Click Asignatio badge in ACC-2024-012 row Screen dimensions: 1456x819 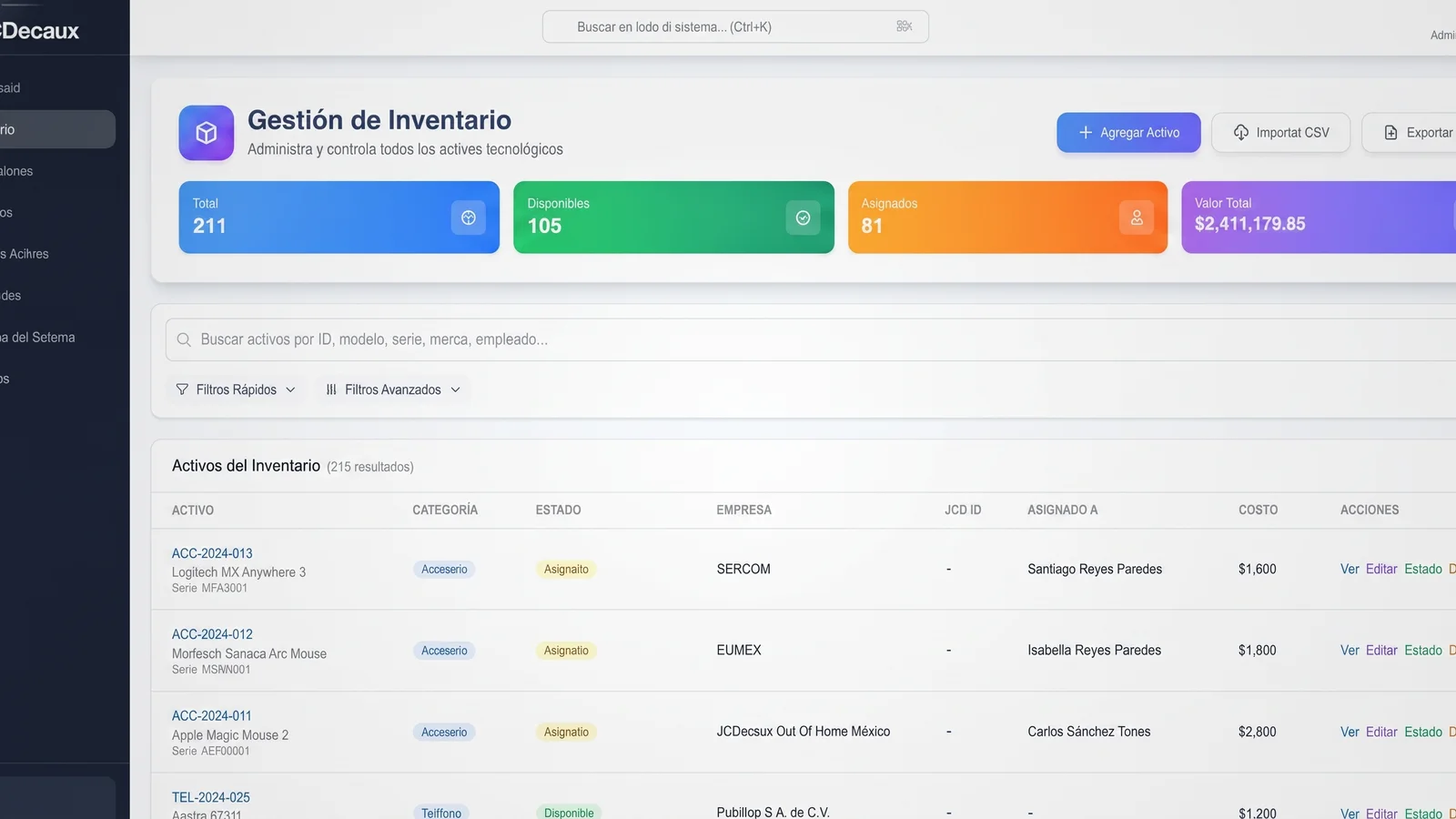[x=566, y=651]
